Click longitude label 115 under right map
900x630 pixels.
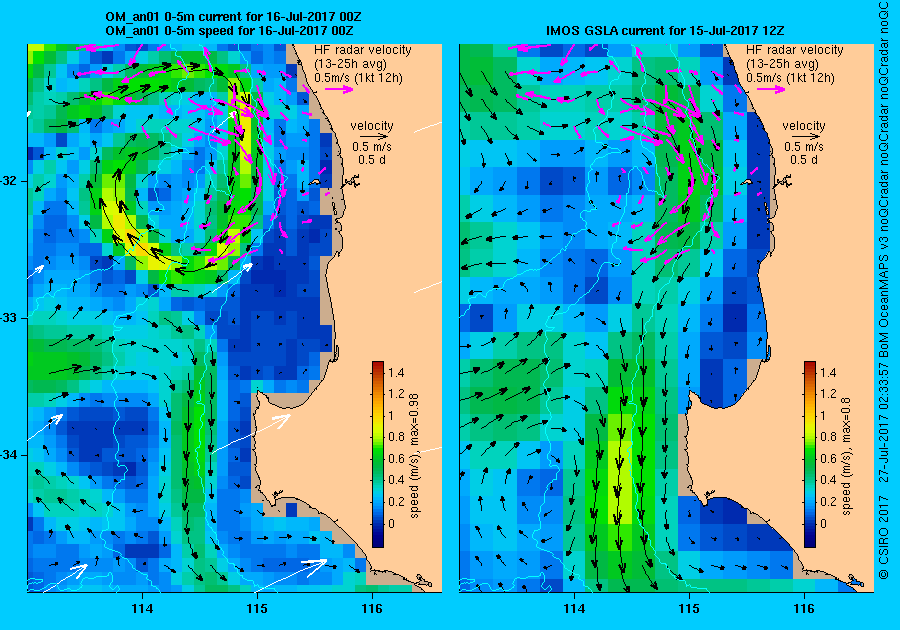click(x=689, y=608)
